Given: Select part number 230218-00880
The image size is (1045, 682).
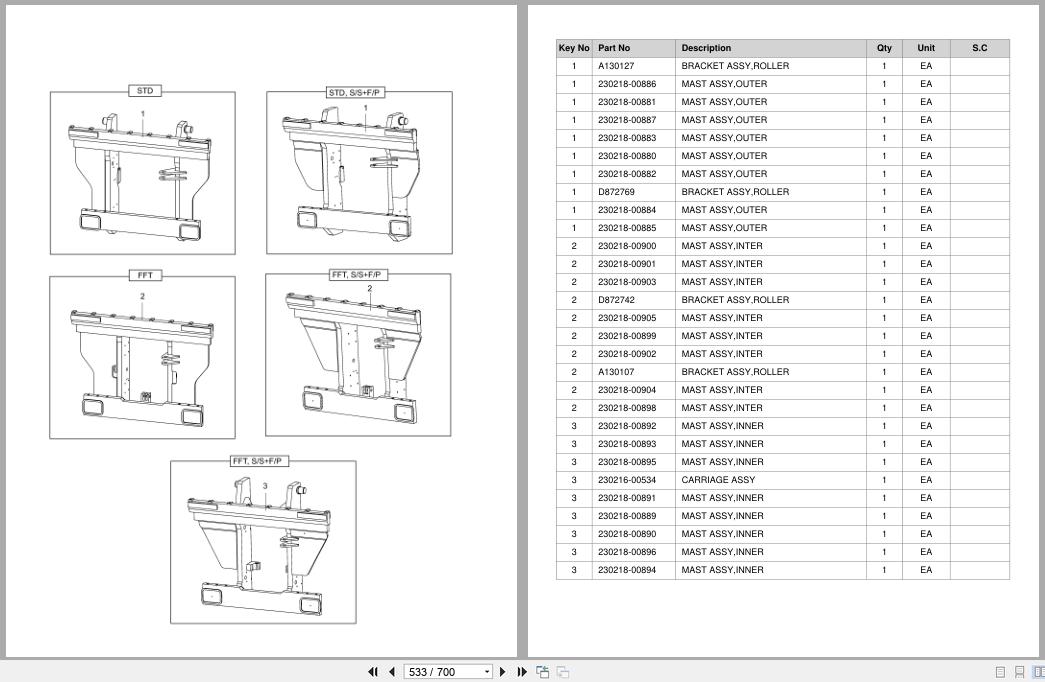Looking at the screenshot, I should (626, 156).
